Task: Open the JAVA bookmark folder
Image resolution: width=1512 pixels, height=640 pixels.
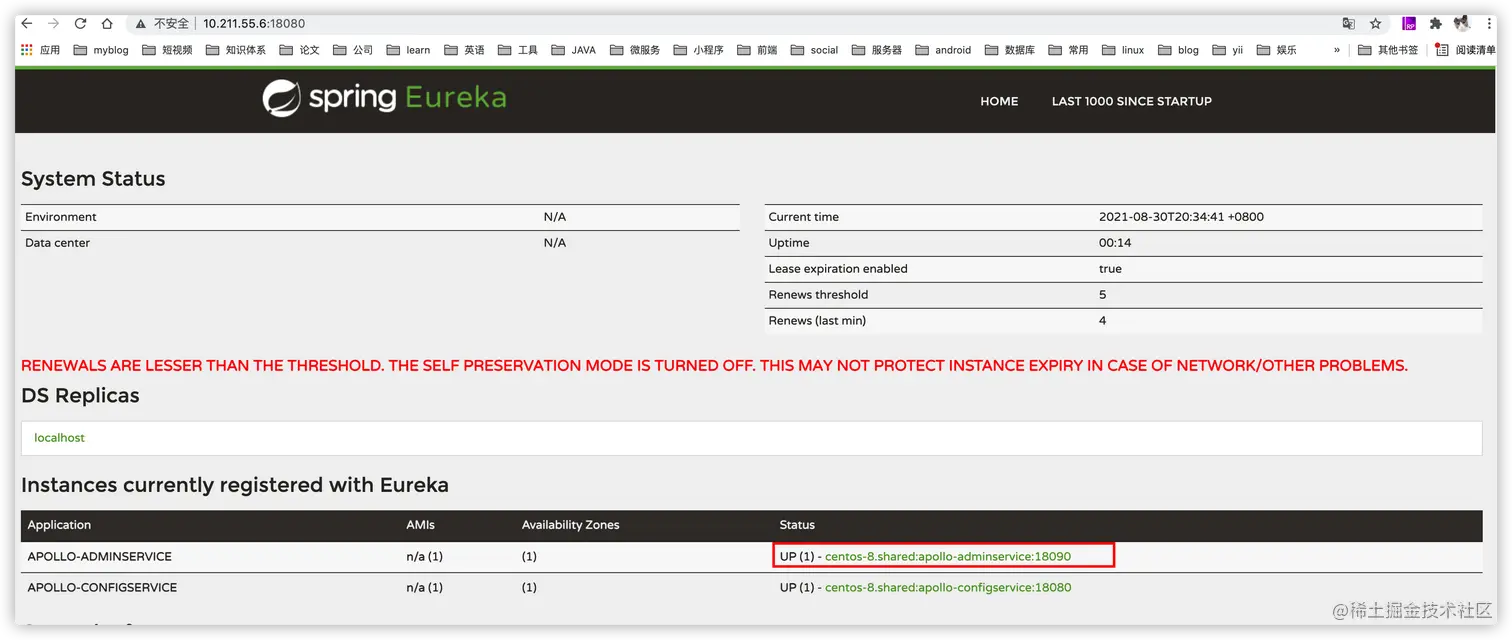Action: tap(573, 50)
